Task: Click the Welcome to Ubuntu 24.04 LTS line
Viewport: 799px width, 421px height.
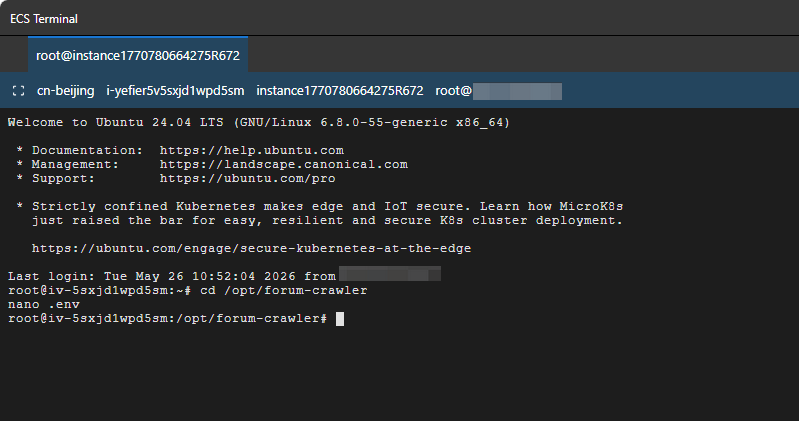Action: [259, 122]
